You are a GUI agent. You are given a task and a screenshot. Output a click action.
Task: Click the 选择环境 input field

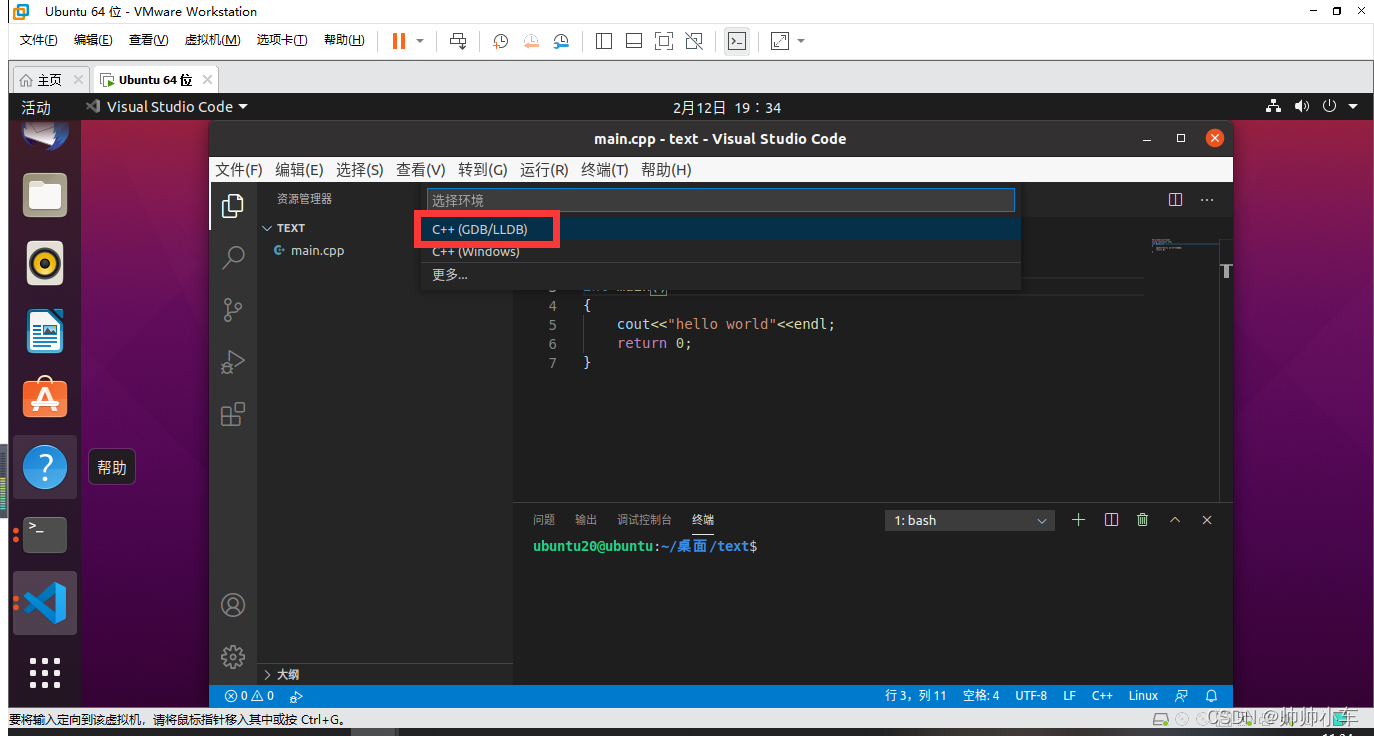pos(720,200)
